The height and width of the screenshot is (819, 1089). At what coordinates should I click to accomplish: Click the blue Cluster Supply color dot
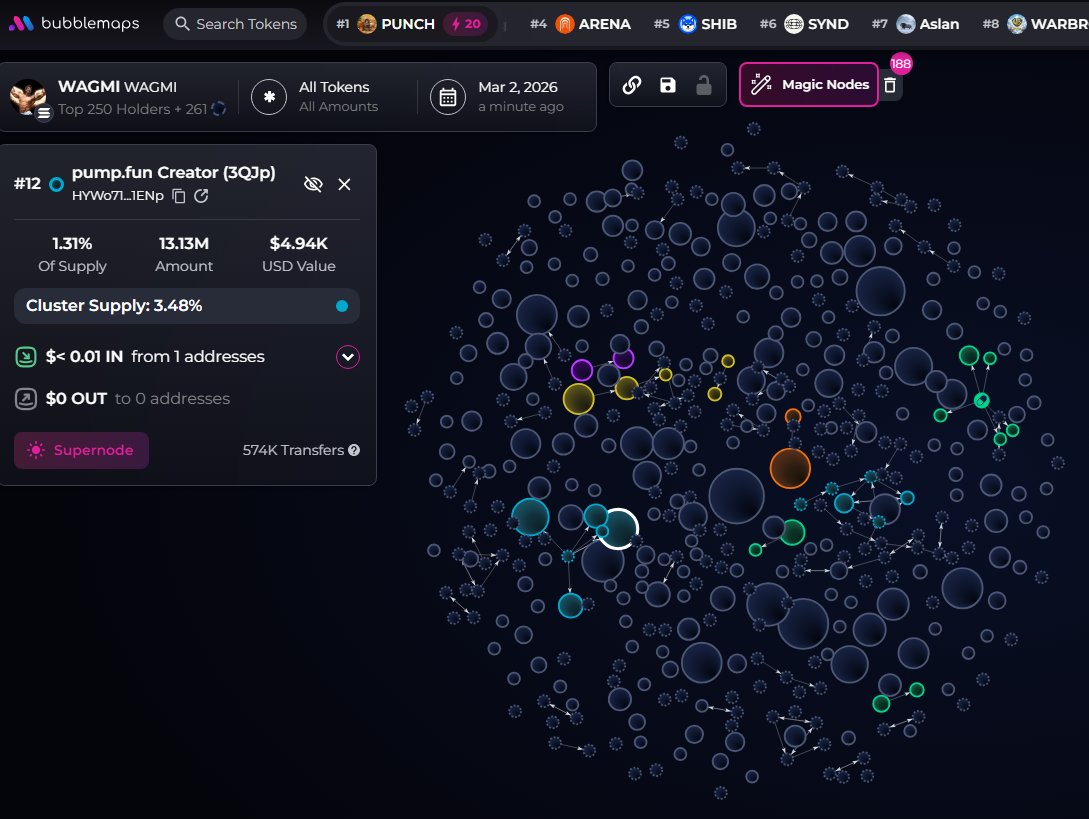[342, 306]
